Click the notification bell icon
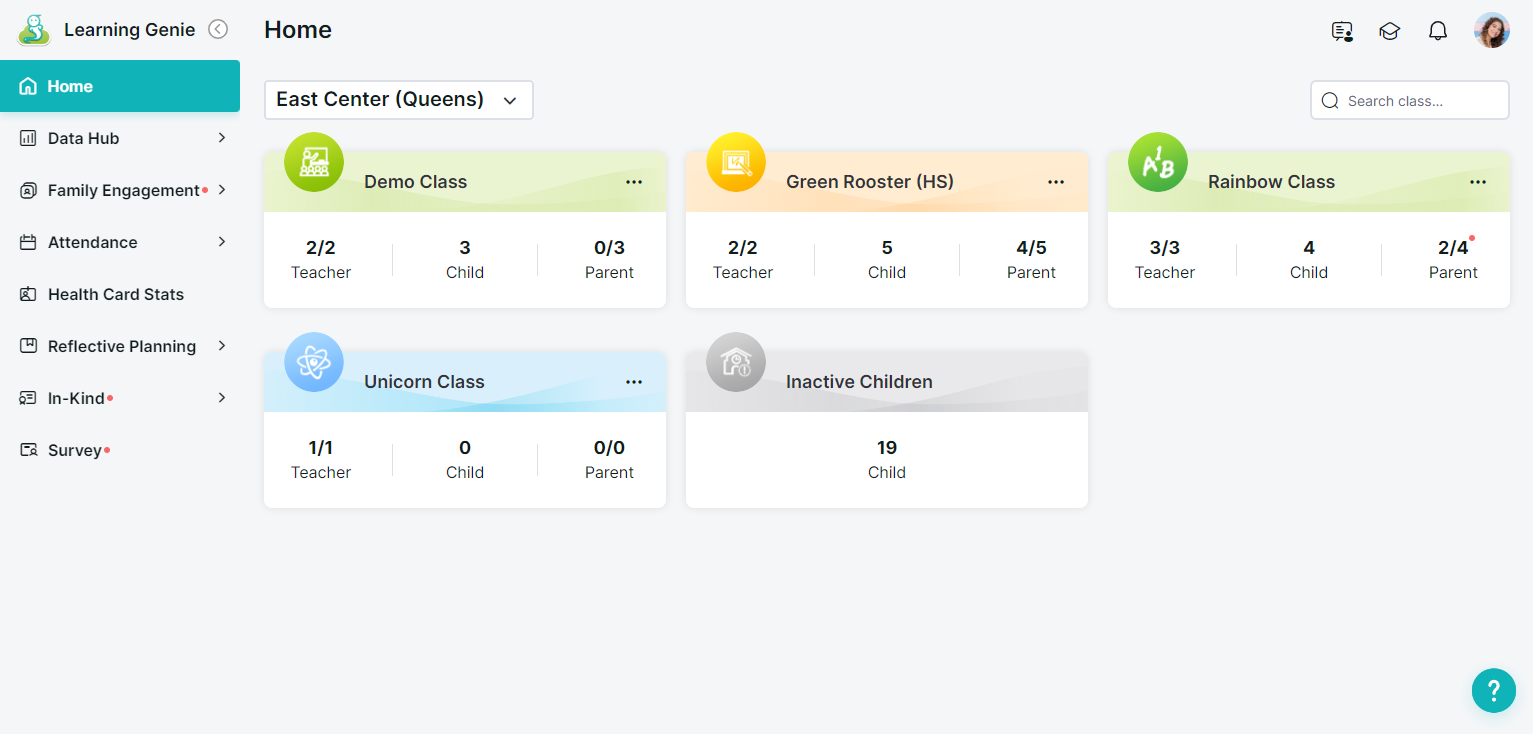 point(1438,31)
